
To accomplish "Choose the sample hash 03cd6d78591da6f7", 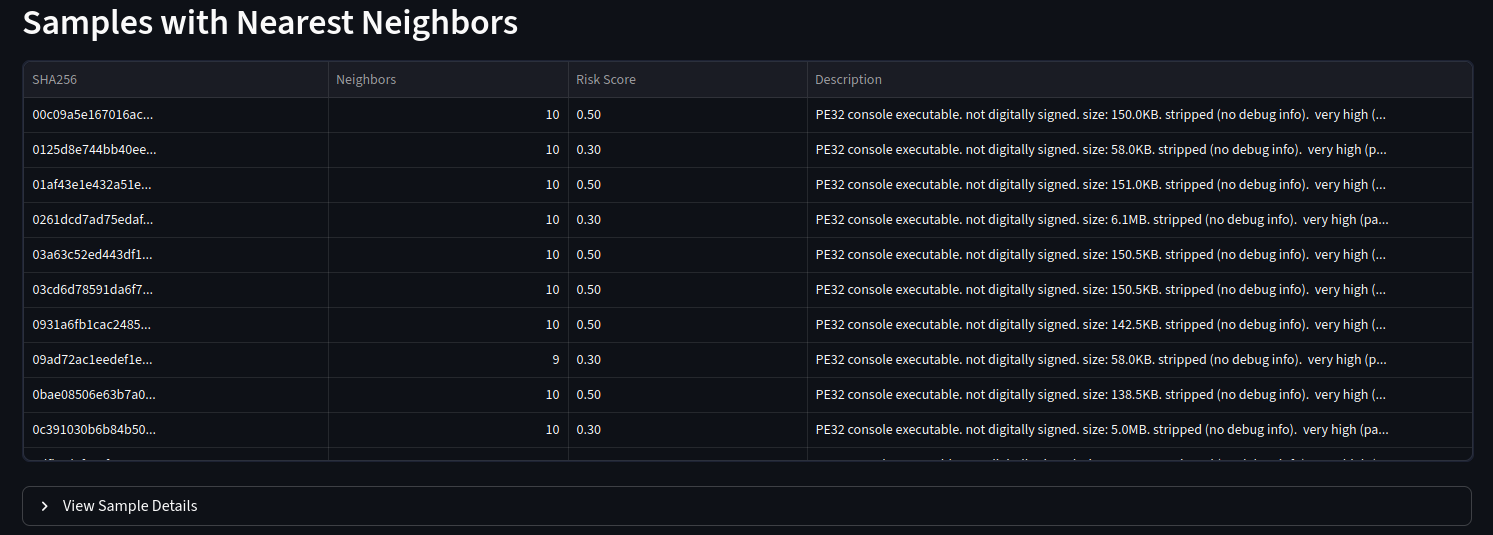I will pos(92,290).
